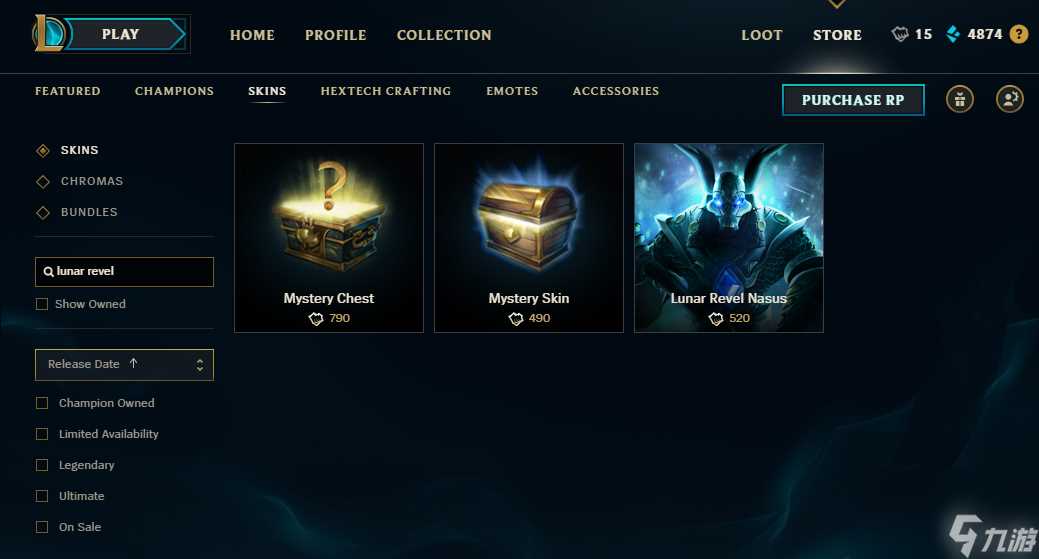Select the Chromas diamond icon in sidebar
Image resolution: width=1039 pixels, height=559 pixels.
coord(43,181)
